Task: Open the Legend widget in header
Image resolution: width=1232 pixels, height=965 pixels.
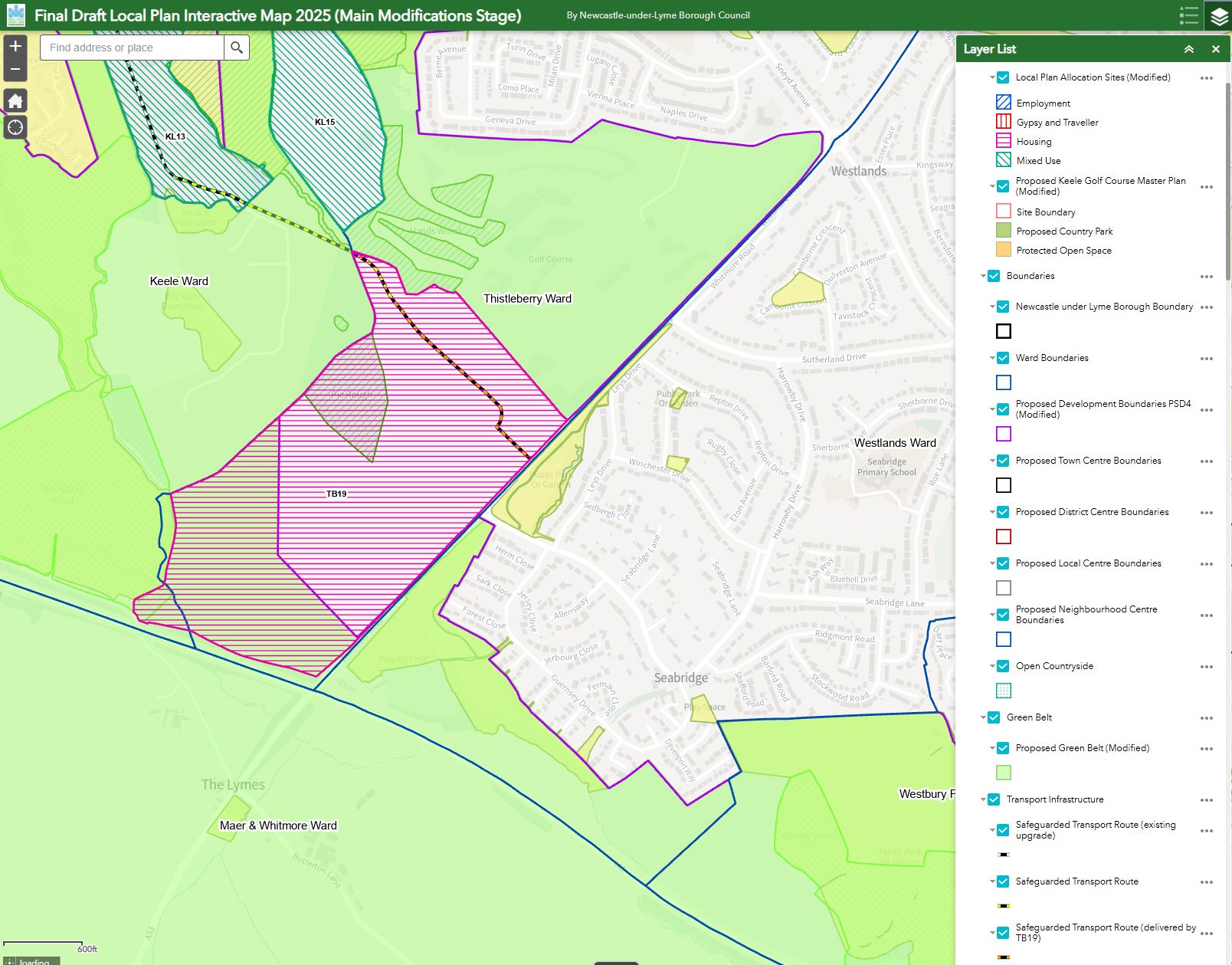Action: [x=1188, y=15]
